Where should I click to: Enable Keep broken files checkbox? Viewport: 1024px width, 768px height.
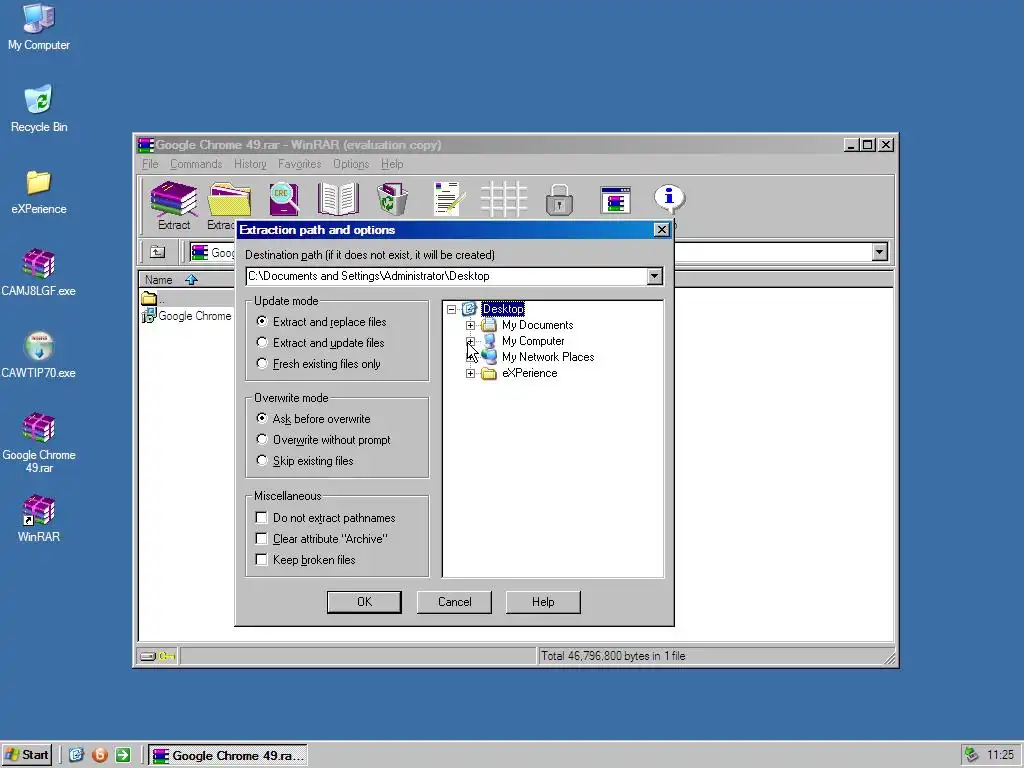tap(262, 560)
